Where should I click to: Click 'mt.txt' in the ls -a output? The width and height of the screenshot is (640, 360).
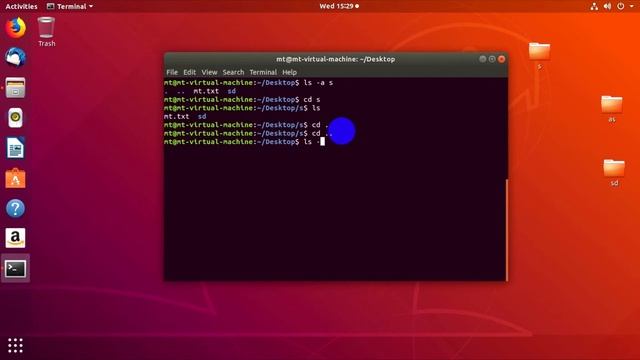click(x=206, y=91)
